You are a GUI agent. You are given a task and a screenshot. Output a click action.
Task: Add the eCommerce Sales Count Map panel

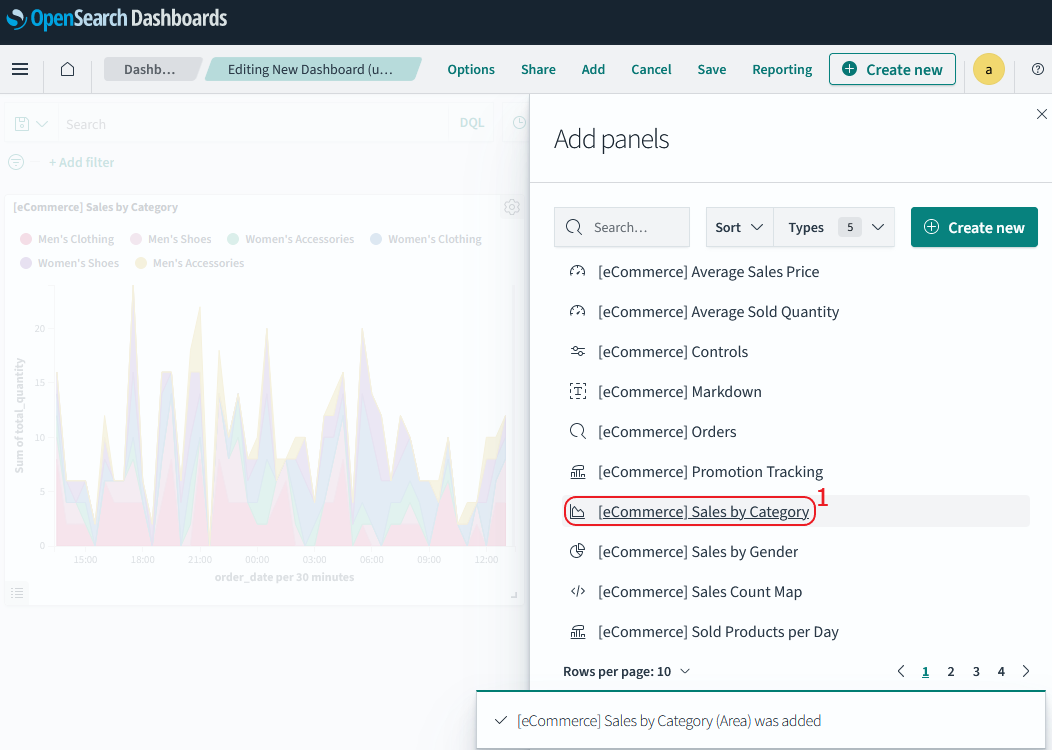click(x=700, y=592)
